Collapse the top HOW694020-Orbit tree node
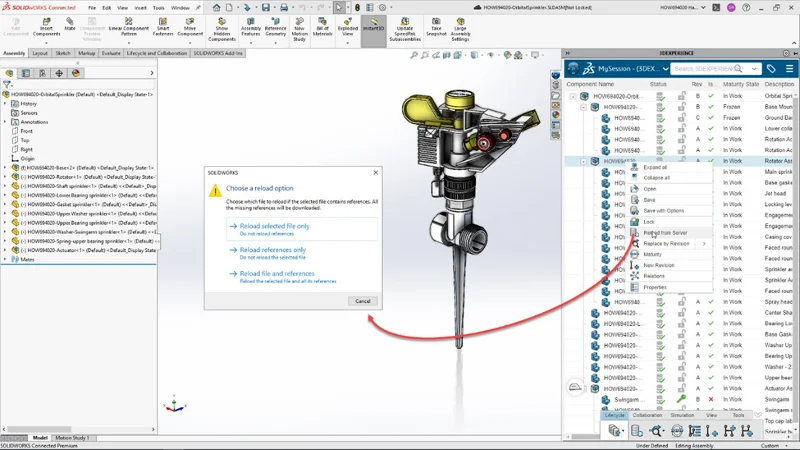 pyautogui.click(x=574, y=96)
